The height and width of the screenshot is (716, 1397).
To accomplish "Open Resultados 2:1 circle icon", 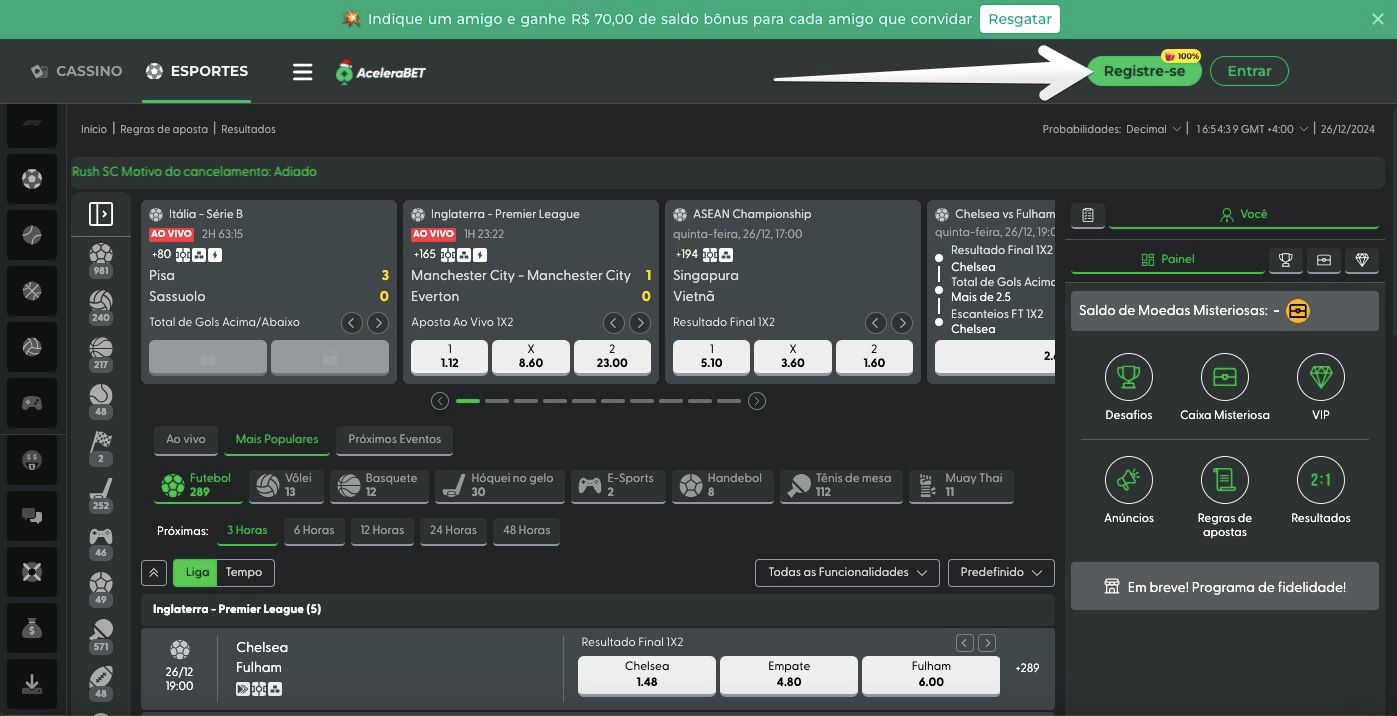I will [1321, 480].
